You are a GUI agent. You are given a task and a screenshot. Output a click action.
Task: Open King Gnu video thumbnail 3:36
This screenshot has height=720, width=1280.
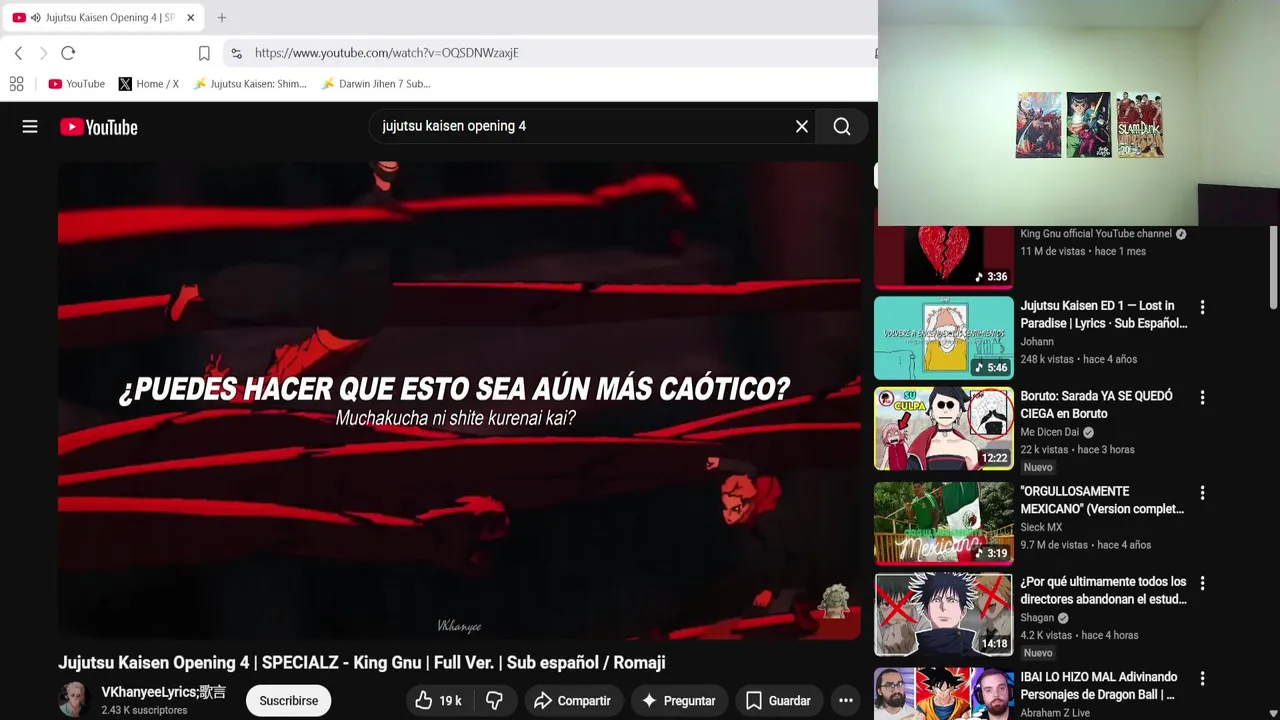point(944,258)
